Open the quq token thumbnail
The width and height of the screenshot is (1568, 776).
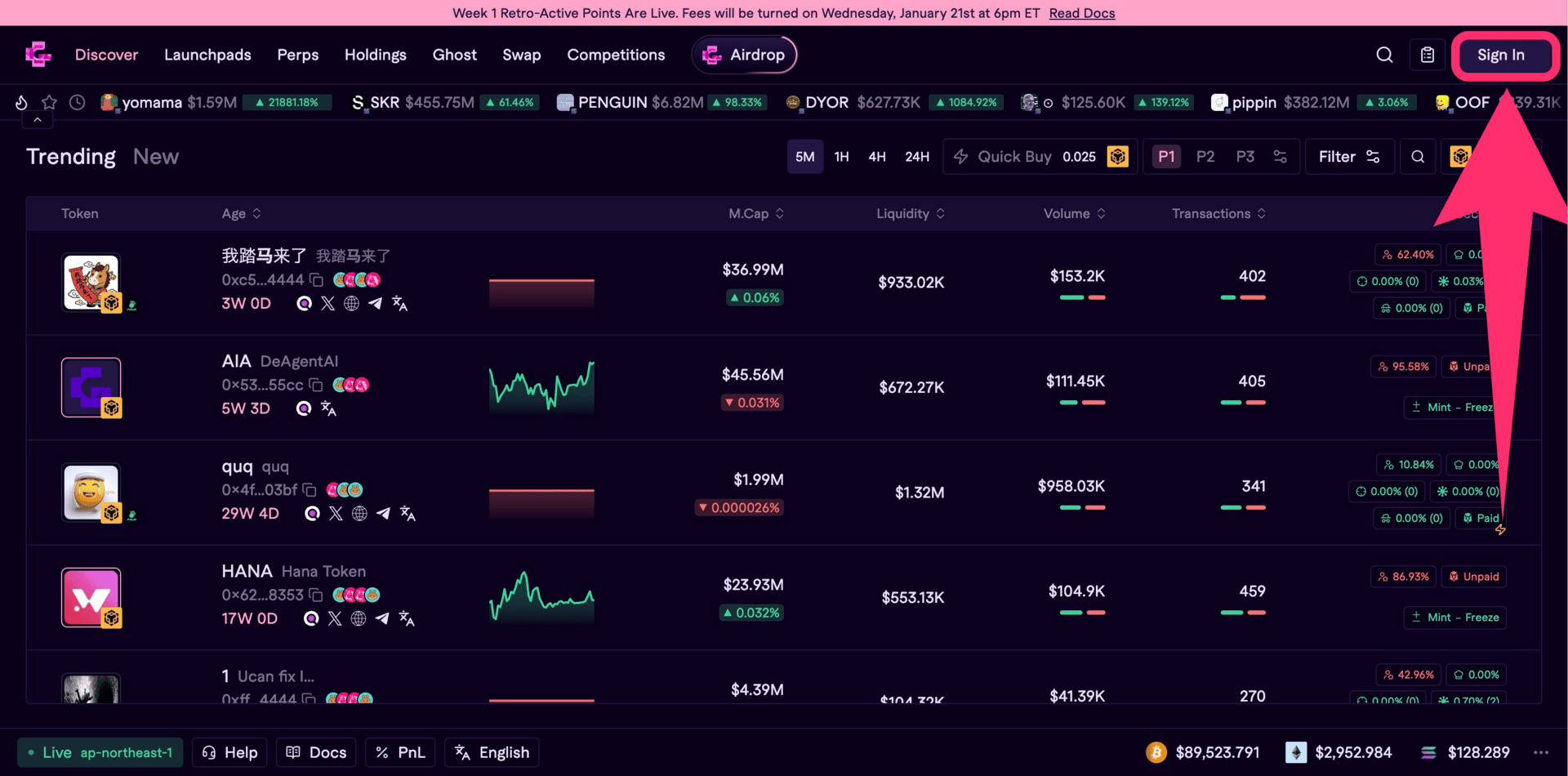[x=91, y=493]
